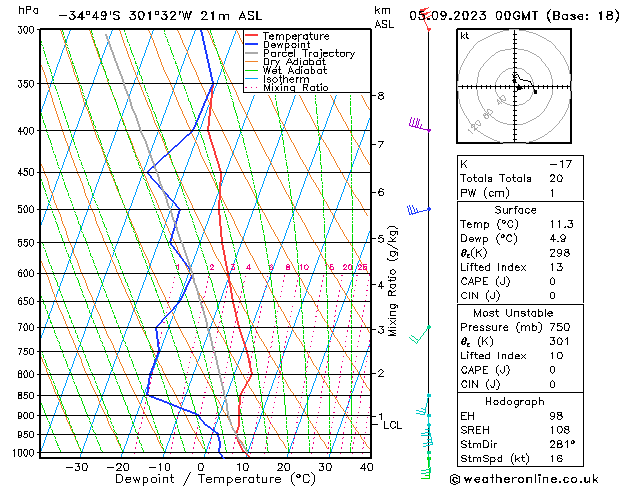Click the Most Unstable section heading
The width and height of the screenshot is (629, 486).
(x=513, y=313)
